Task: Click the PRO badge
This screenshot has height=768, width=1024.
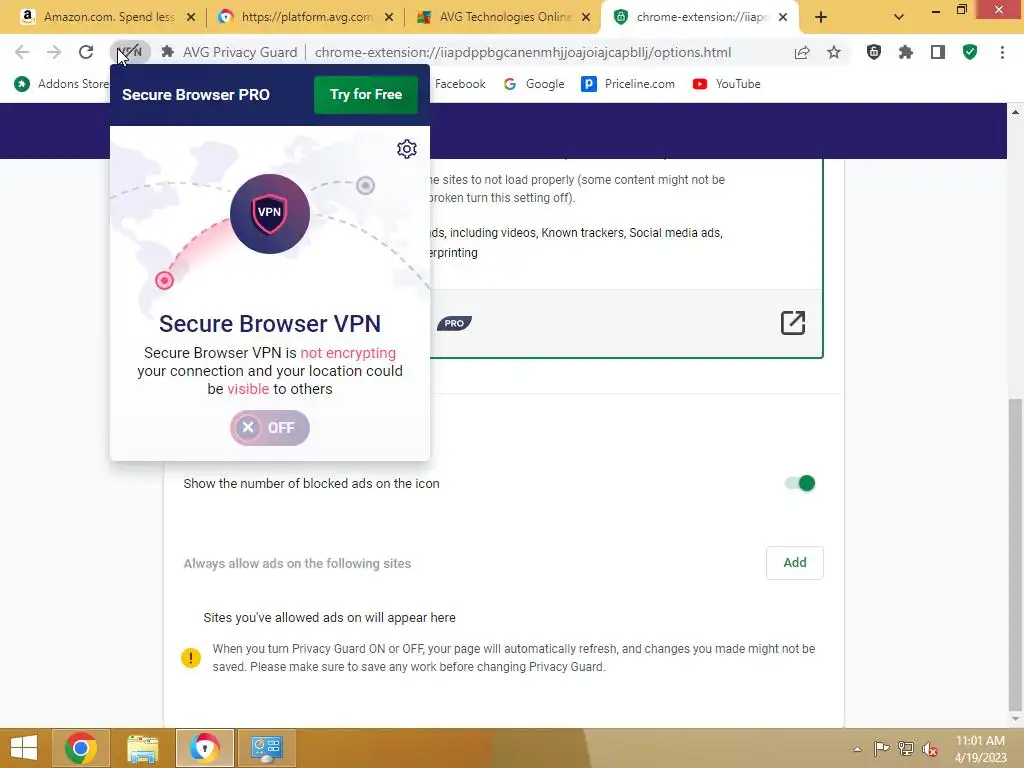Action: pyautogui.click(x=454, y=323)
